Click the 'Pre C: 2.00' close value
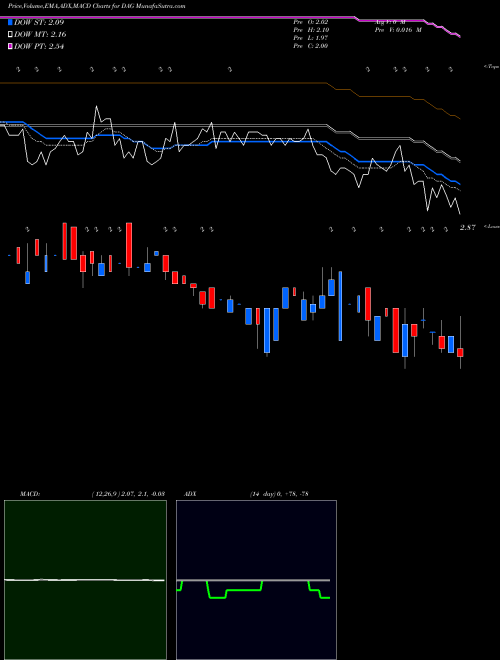The height and width of the screenshot is (660, 500). (x=311, y=46)
